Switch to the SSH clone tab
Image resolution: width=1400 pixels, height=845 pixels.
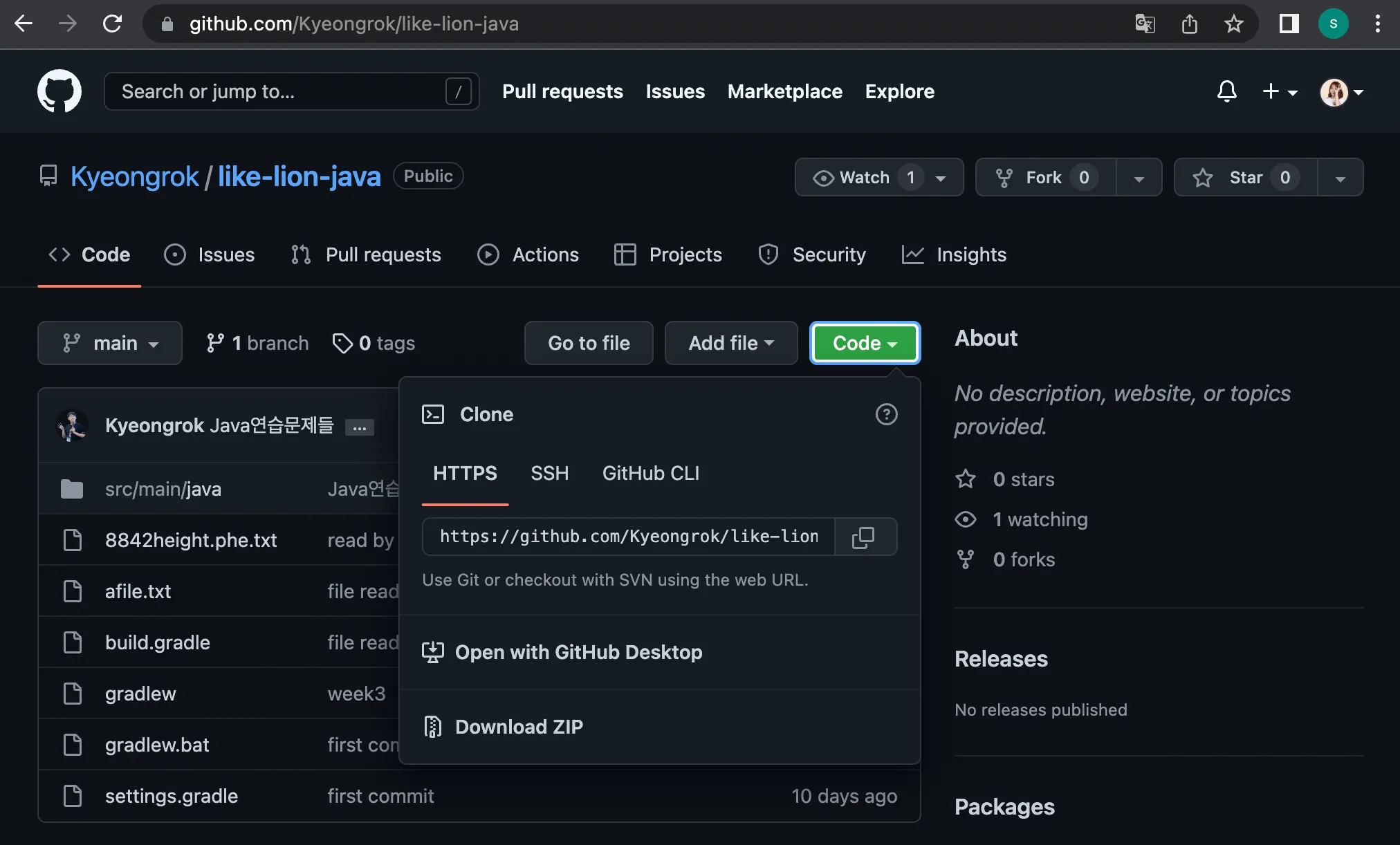(x=550, y=474)
